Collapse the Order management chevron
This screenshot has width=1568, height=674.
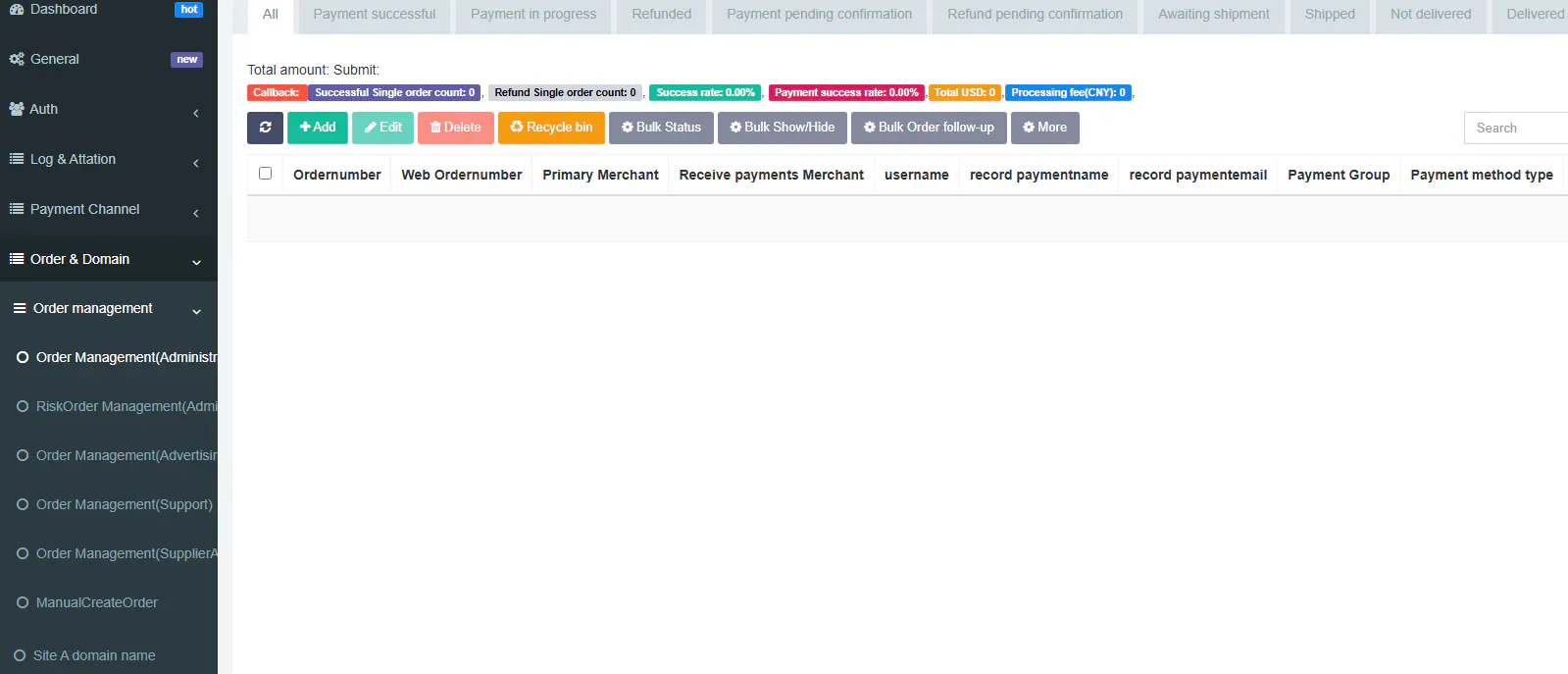[196, 312]
